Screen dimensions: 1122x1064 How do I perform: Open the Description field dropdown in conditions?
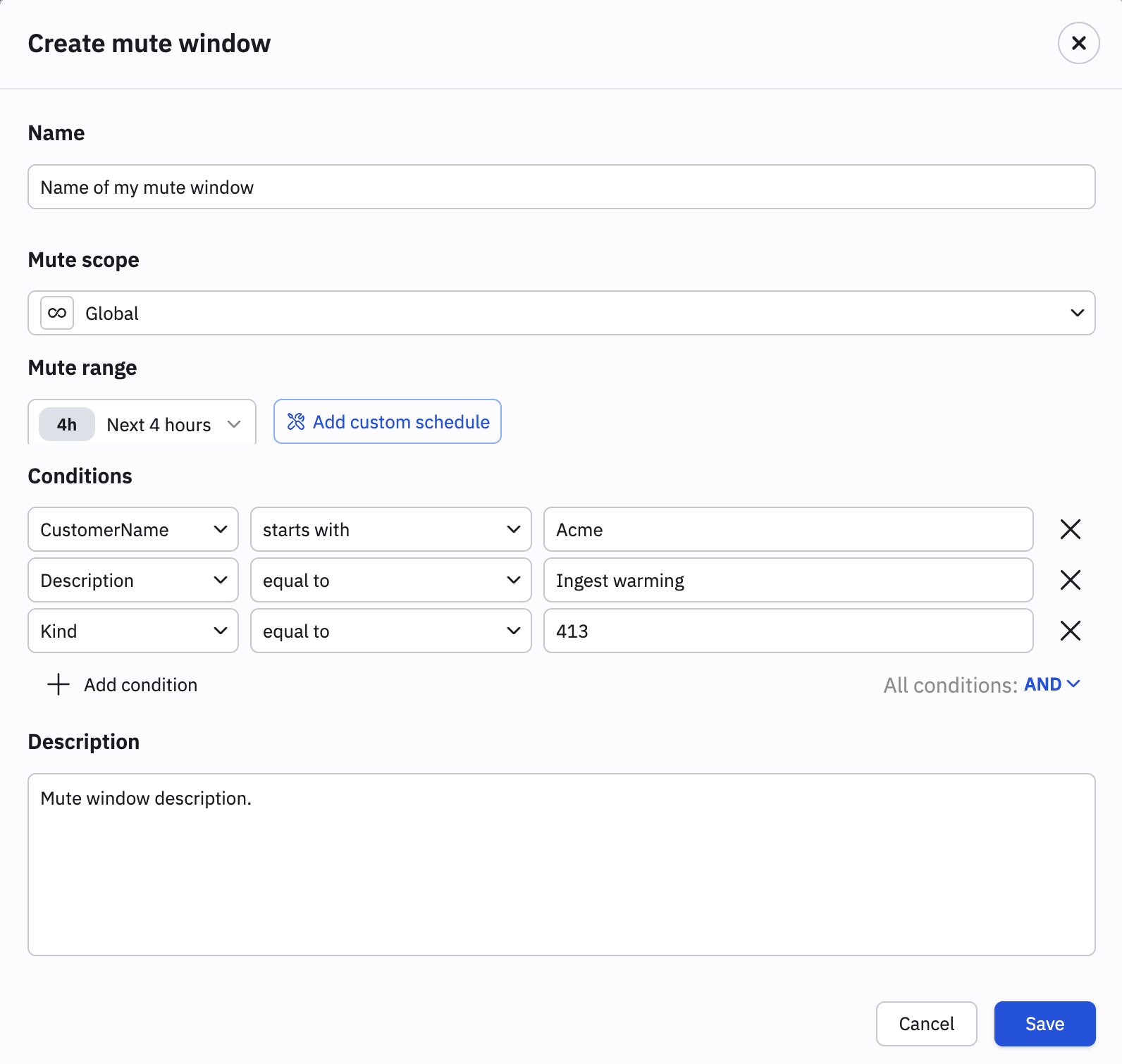click(133, 580)
